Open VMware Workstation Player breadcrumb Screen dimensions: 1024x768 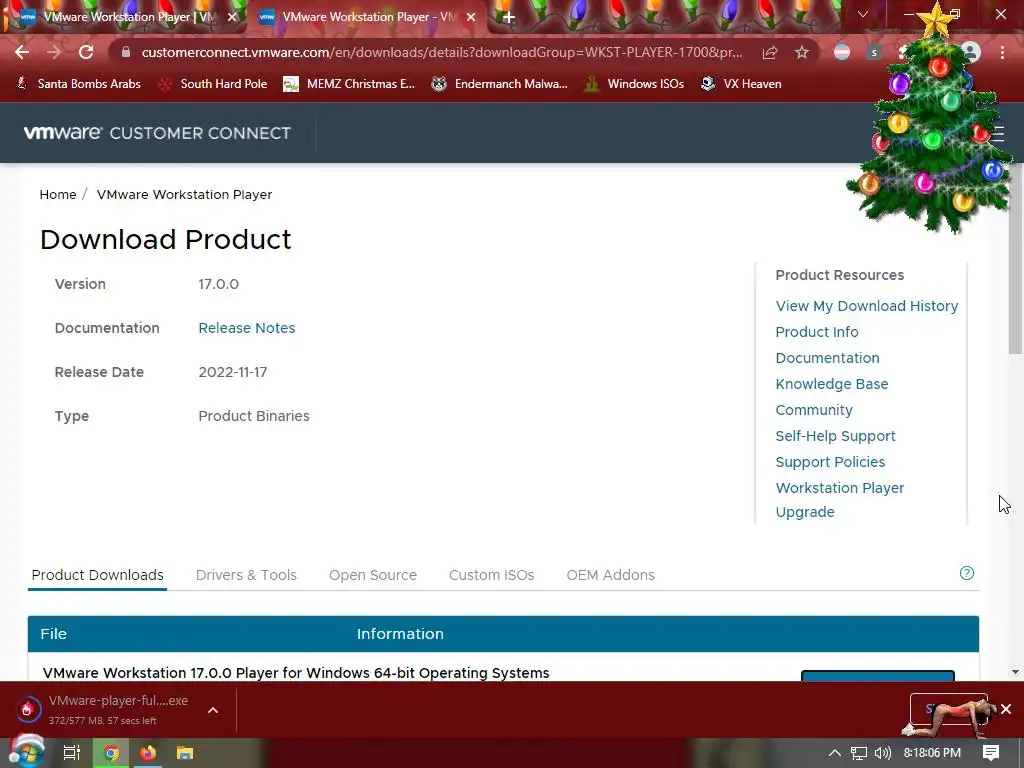click(x=184, y=195)
